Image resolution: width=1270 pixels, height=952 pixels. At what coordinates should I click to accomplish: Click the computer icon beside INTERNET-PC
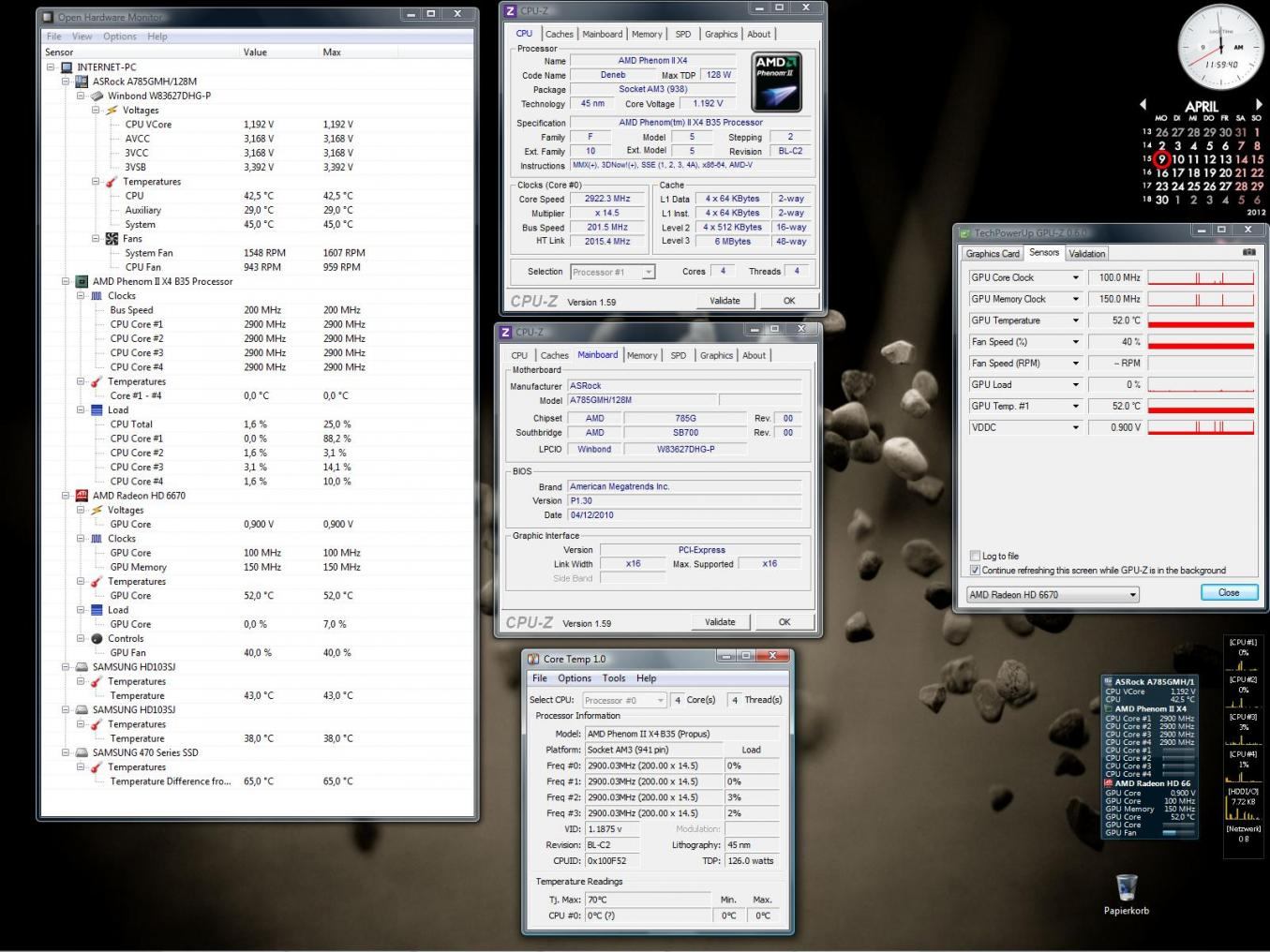(67, 67)
